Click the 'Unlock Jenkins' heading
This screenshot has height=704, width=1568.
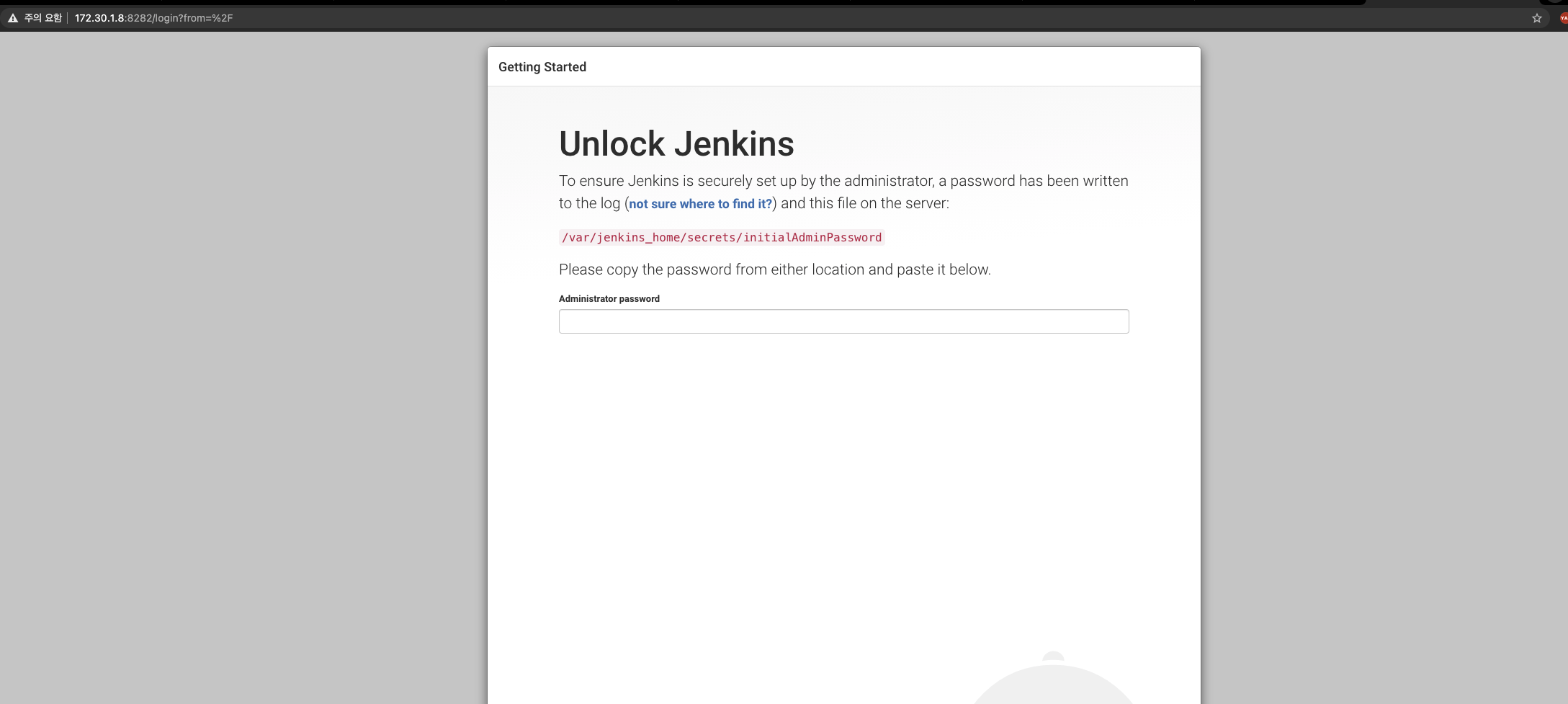[x=676, y=143]
